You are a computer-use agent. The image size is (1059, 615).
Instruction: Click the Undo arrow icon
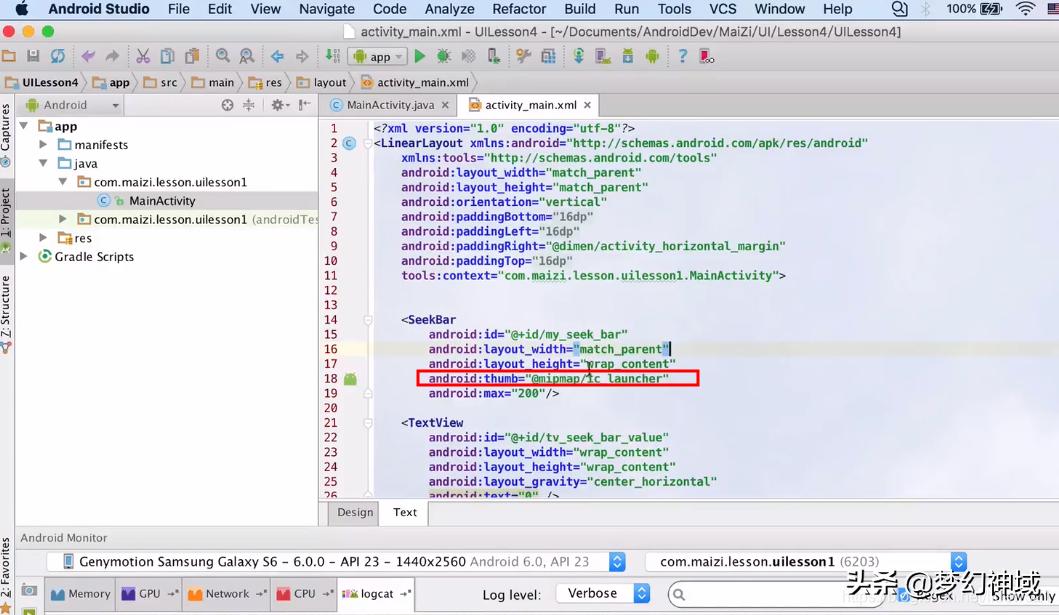(88, 57)
